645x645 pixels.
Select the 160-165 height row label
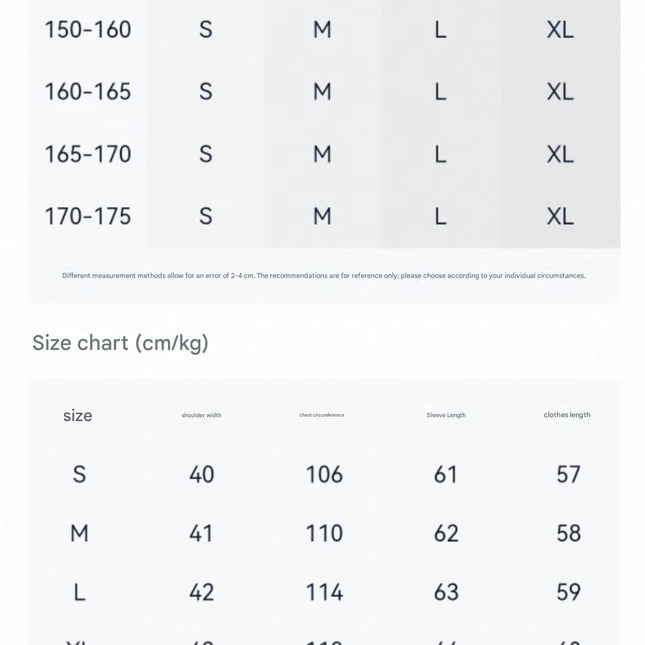[x=88, y=92]
